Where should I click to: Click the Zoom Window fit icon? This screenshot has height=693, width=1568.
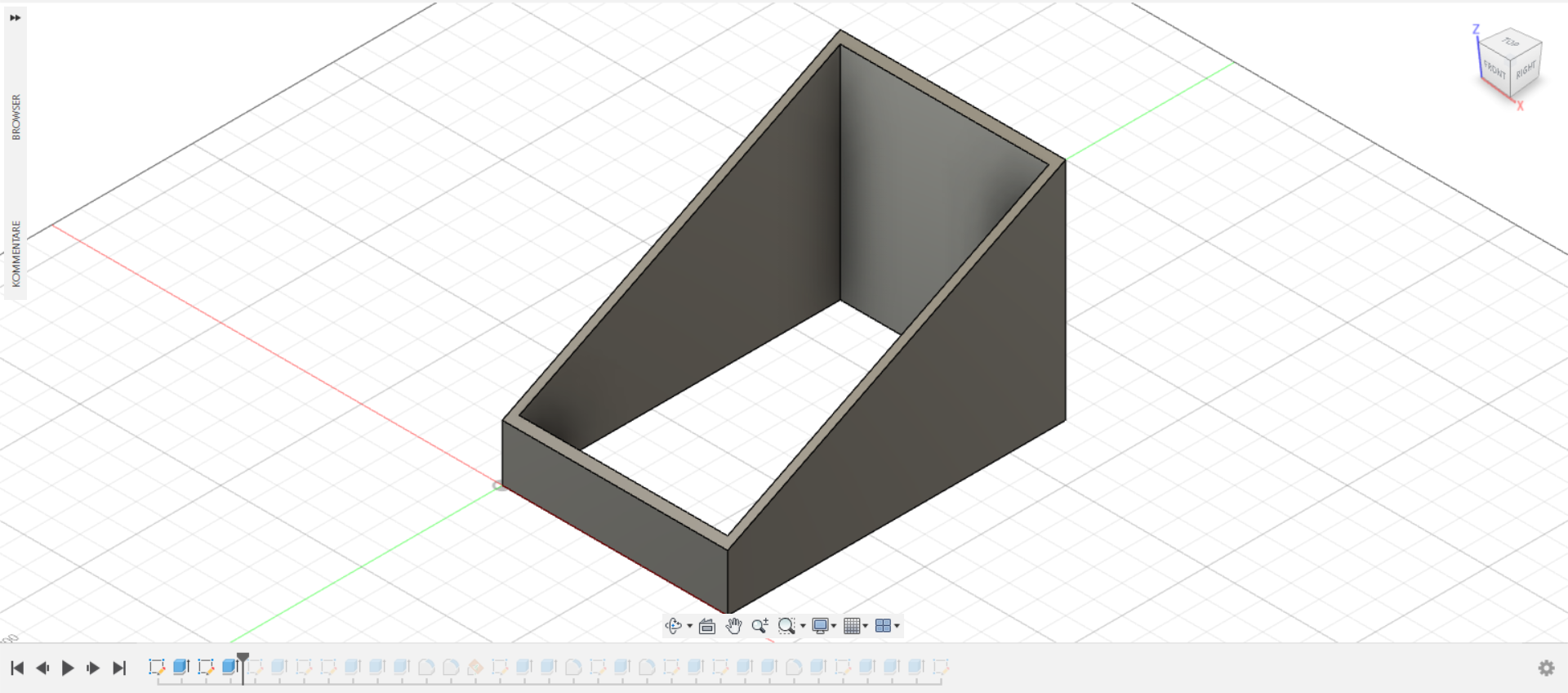pyautogui.click(x=786, y=626)
